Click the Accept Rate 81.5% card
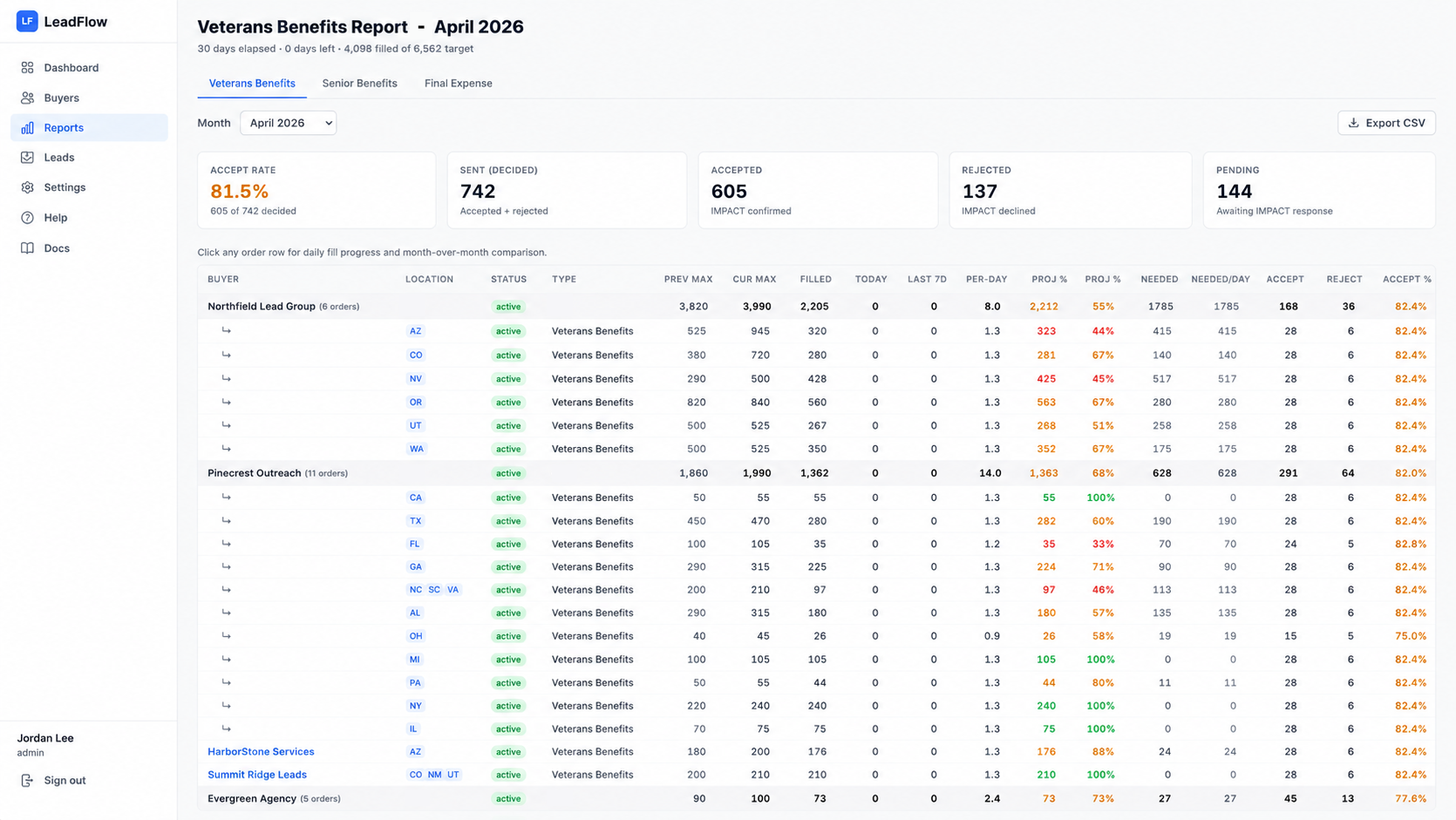This screenshot has height=820, width=1456. point(316,190)
